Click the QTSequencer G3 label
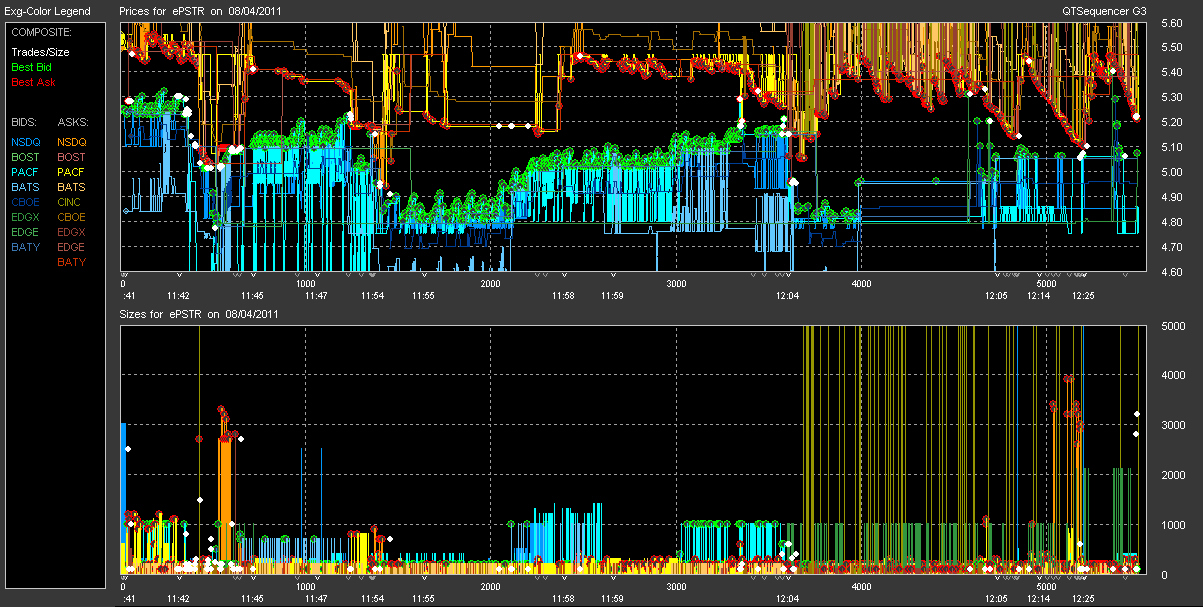 point(1104,11)
